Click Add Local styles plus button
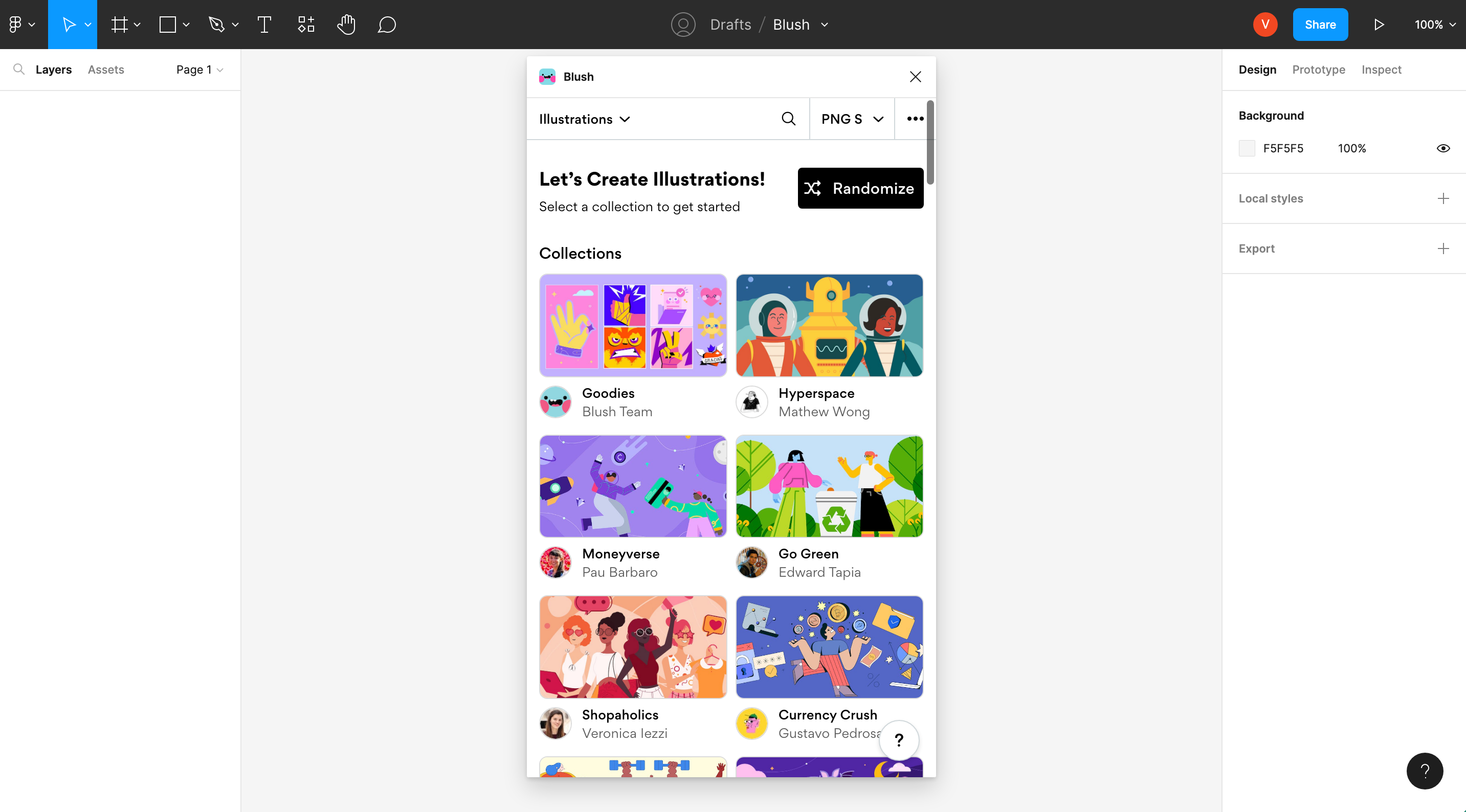This screenshot has width=1466, height=812. [1443, 198]
